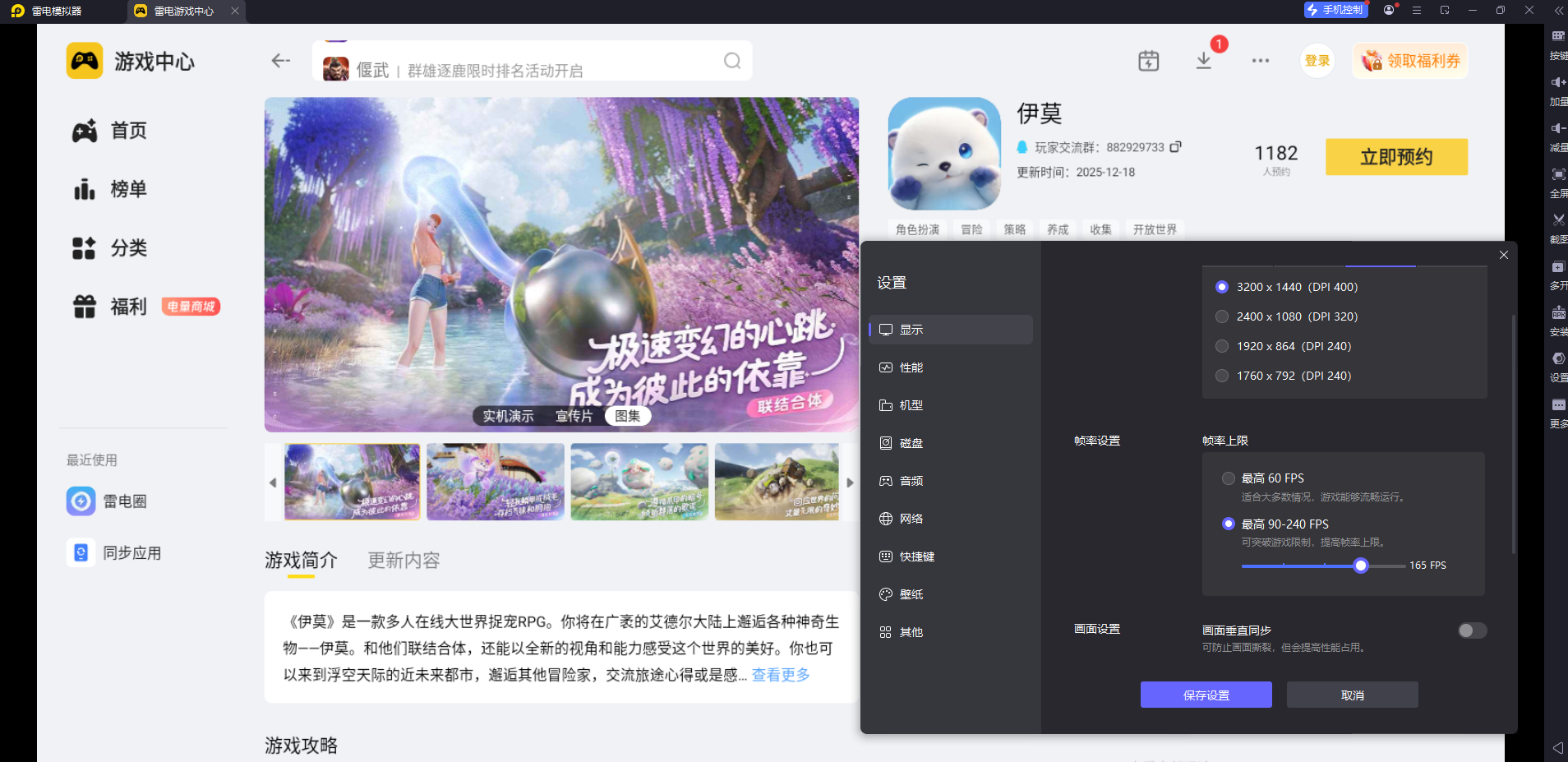Viewport: 1568px width, 762px height.
Task: Open 榜单 rankings in the sidebar
Action: pos(109,189)
